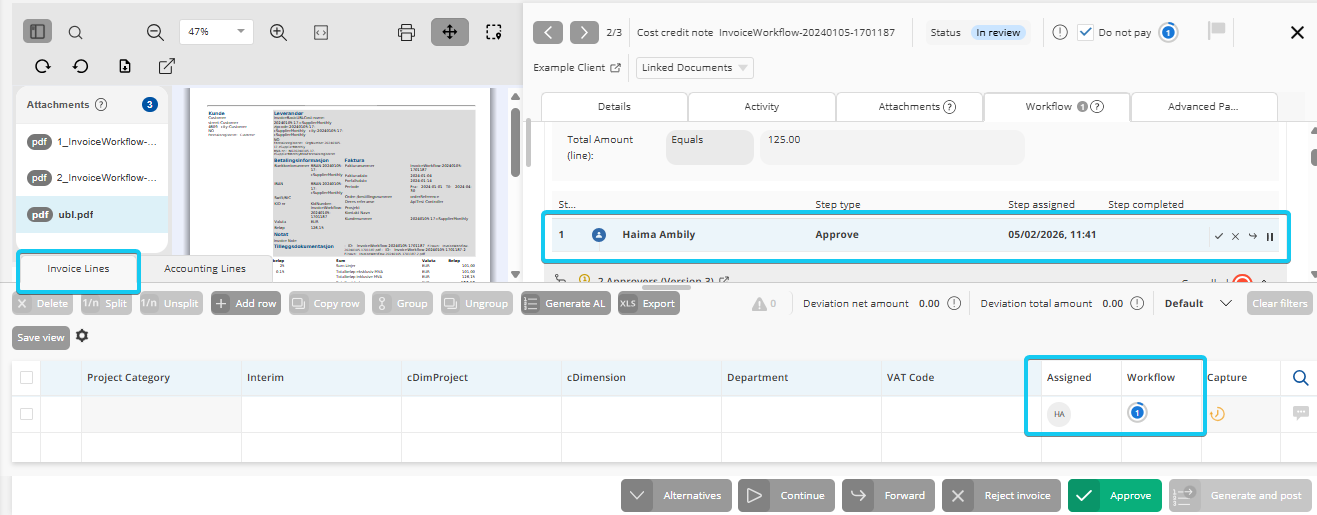Uncheck the Do not pay checkbox
The width and height of the screenshot is (1317, 515).
coord(1085,32)
